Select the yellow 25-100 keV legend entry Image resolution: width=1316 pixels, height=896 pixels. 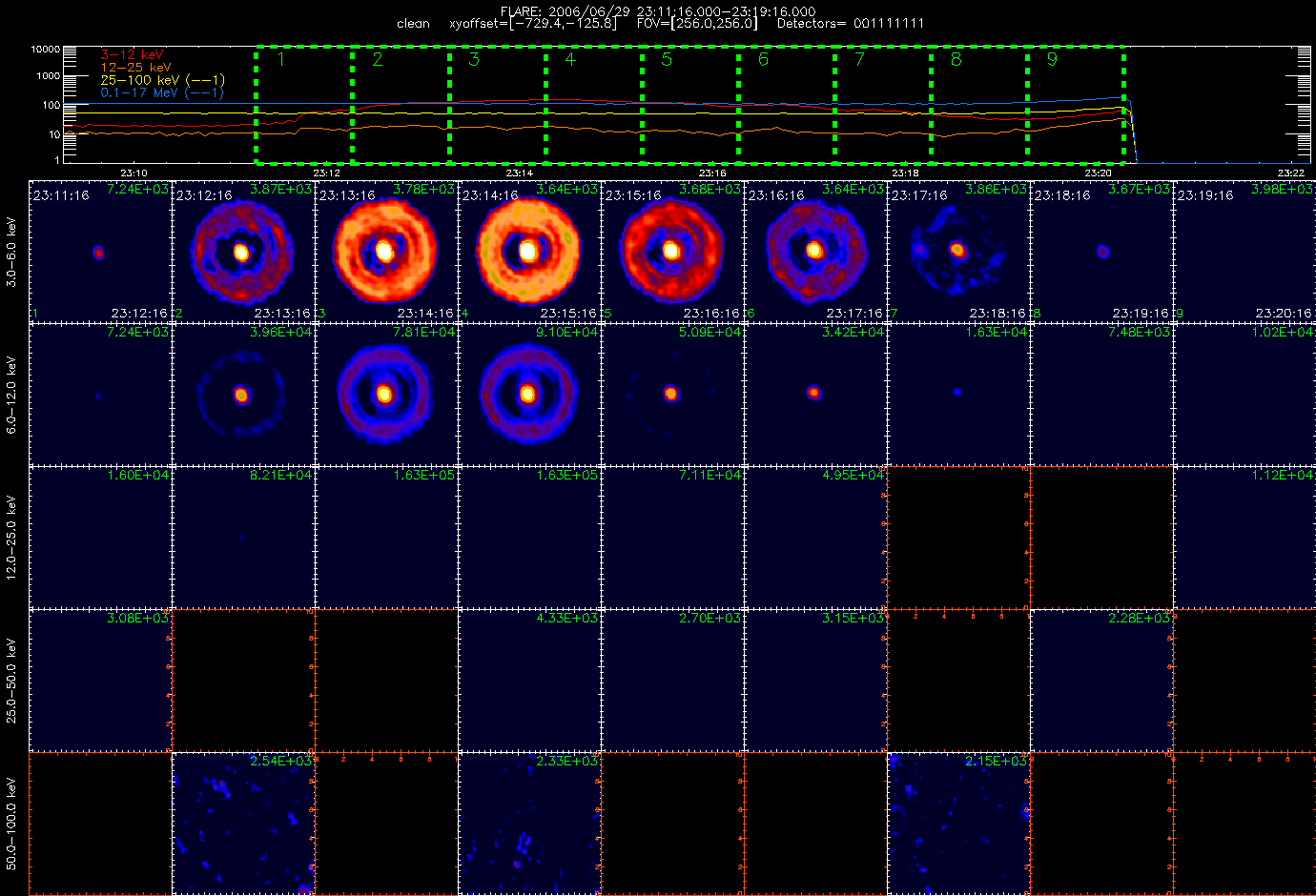[x=163, y=80]
